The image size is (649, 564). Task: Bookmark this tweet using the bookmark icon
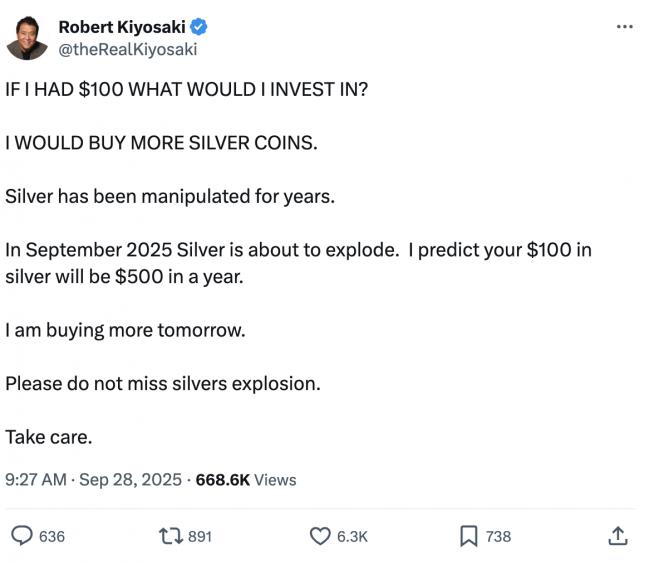coord(468,536)
